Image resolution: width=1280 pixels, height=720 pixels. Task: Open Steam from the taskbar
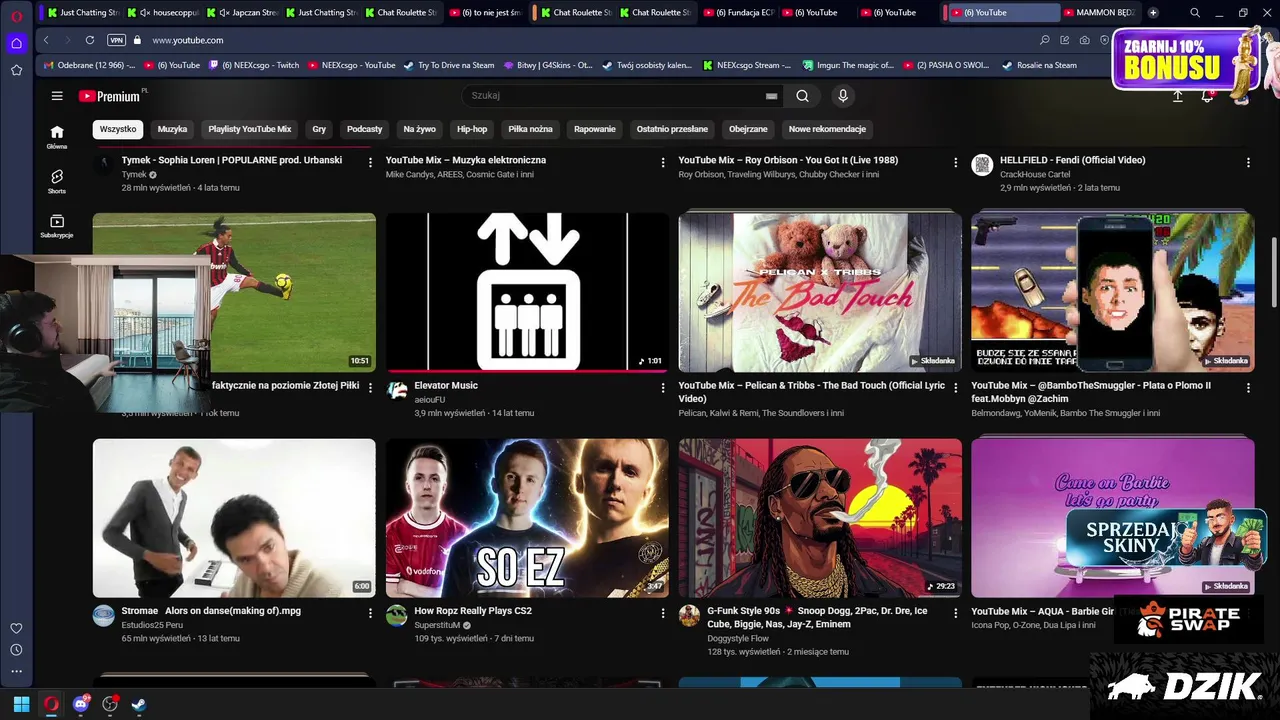139,704
